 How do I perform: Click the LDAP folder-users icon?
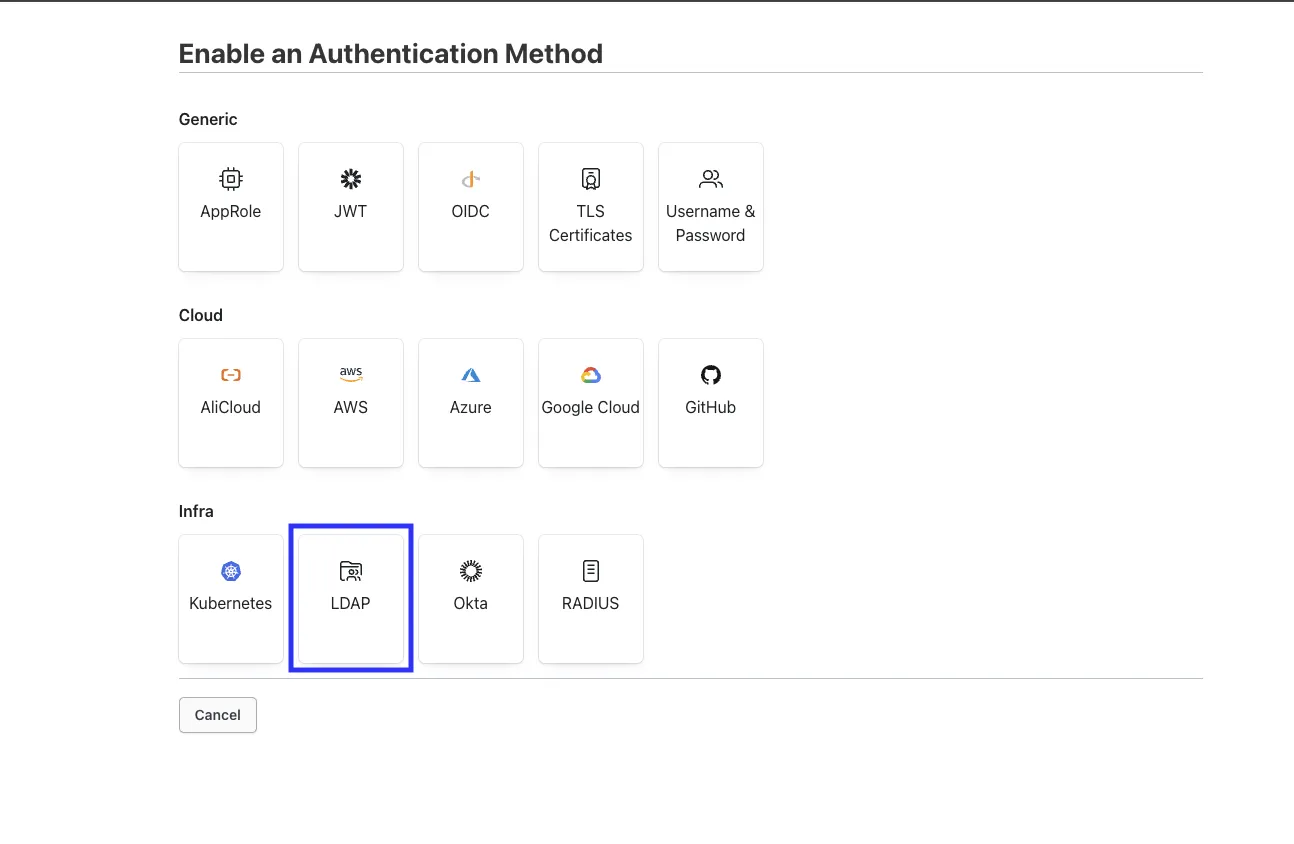(351, 571)
